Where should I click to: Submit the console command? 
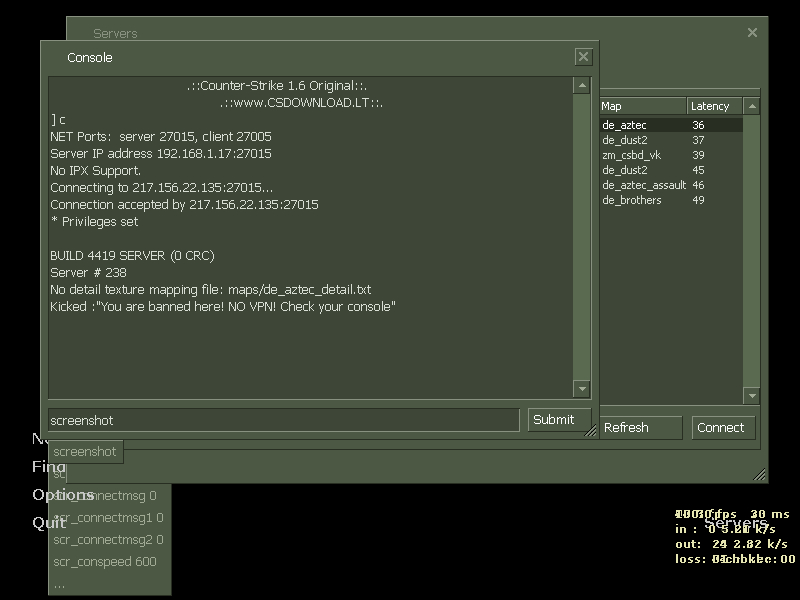(x=559, y=419)
